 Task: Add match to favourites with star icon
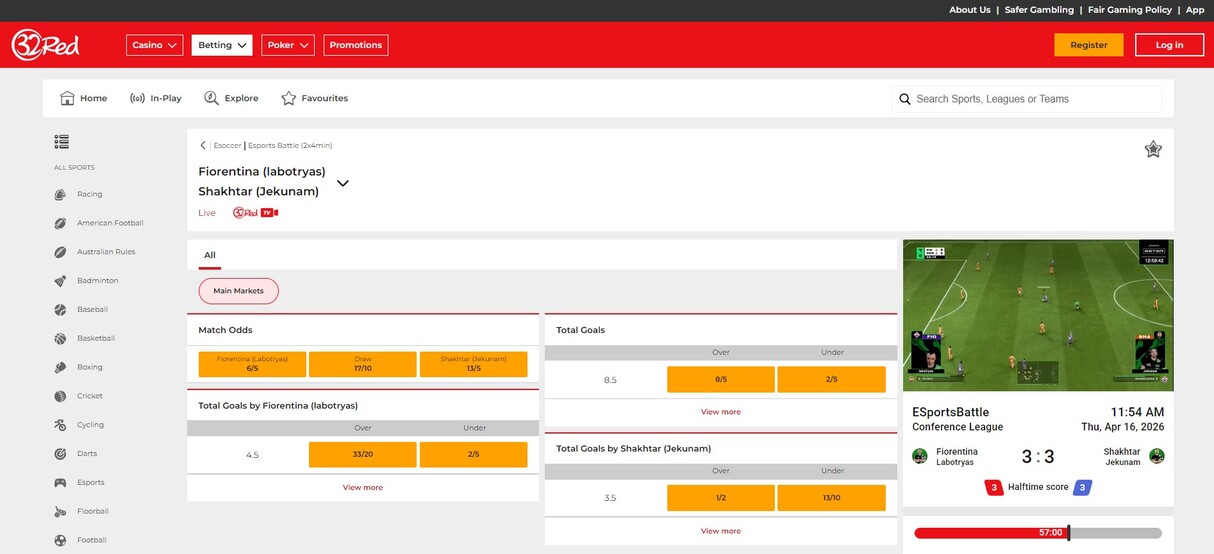(1153, 149)
